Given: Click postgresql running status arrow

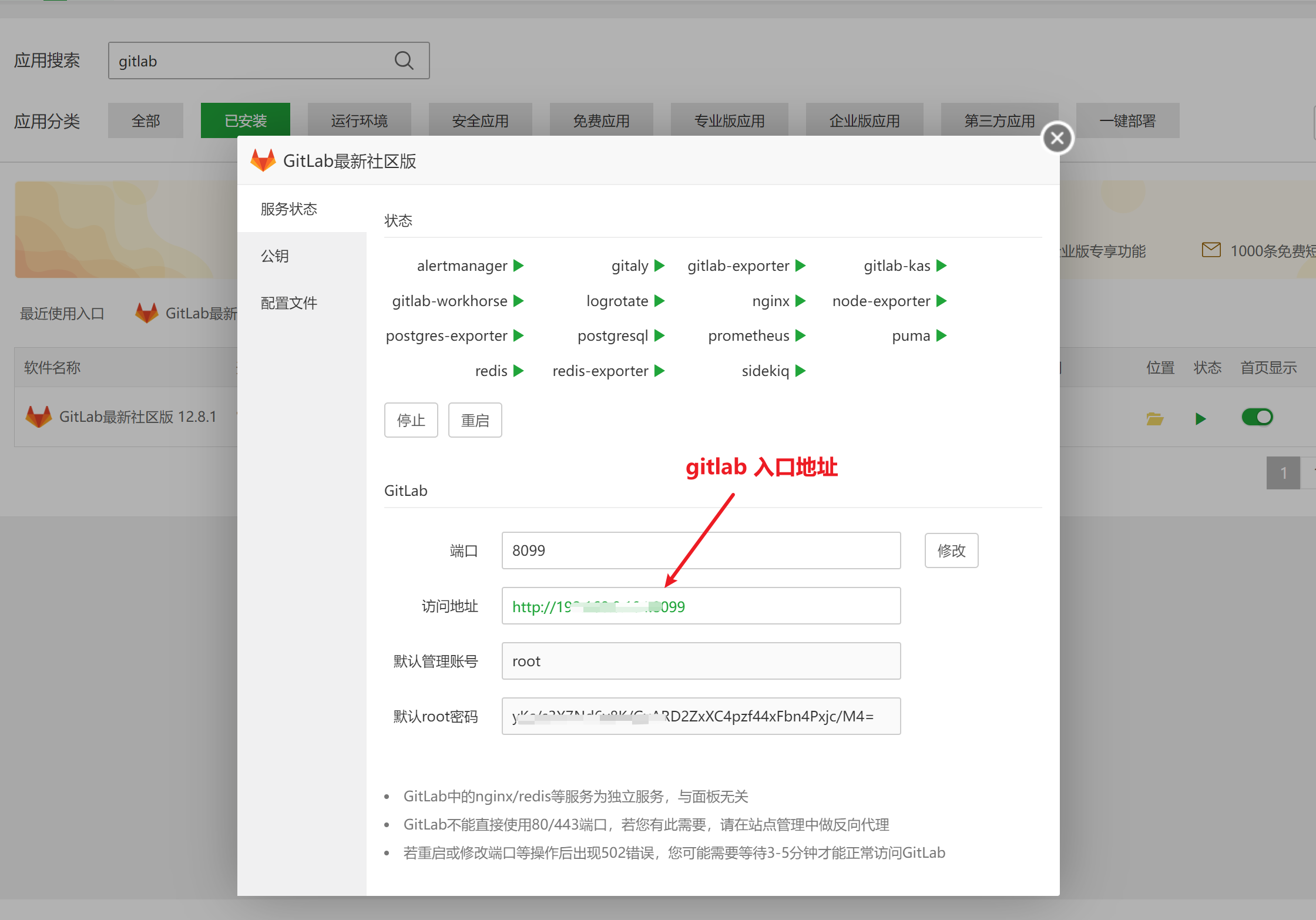Looking at the screenshot, I should 659,335.
